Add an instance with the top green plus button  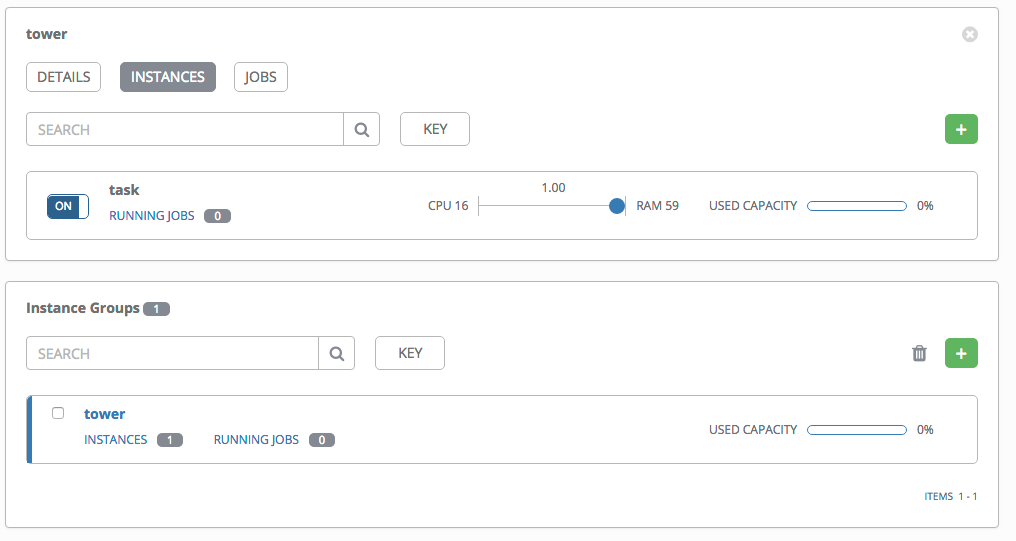[961, 130]
